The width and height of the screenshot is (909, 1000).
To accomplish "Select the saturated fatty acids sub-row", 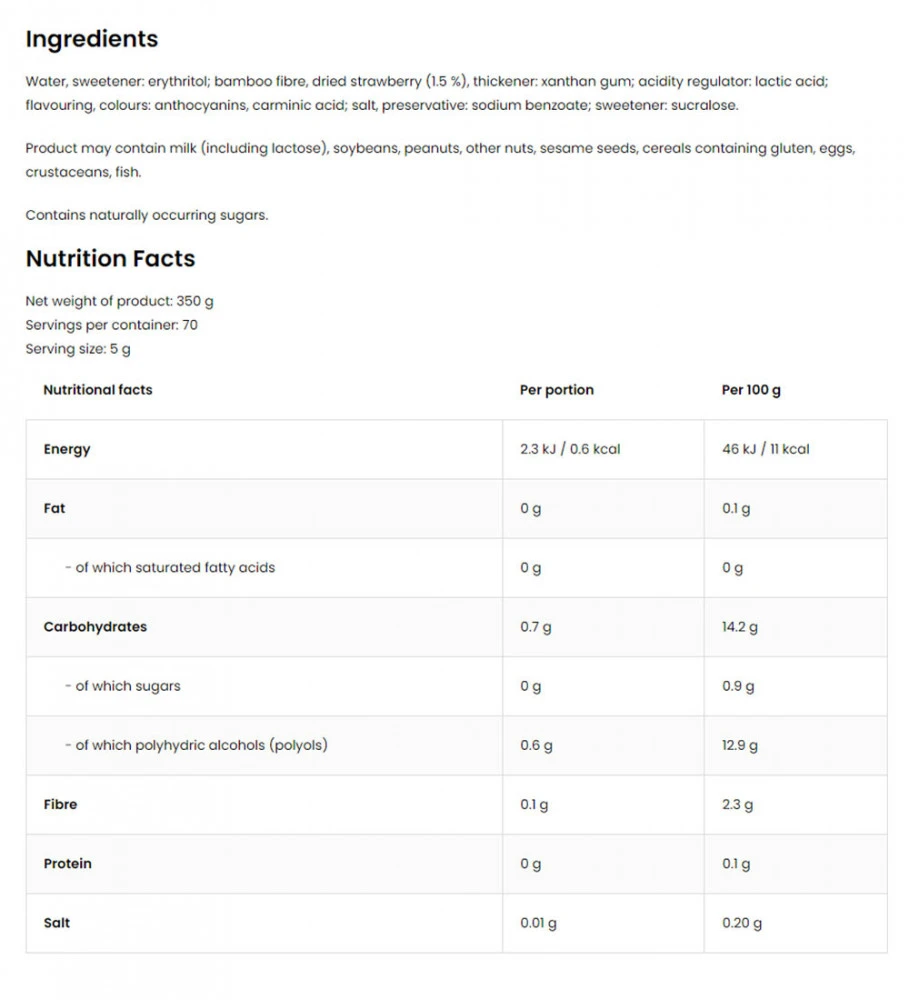I will [169, 567].
